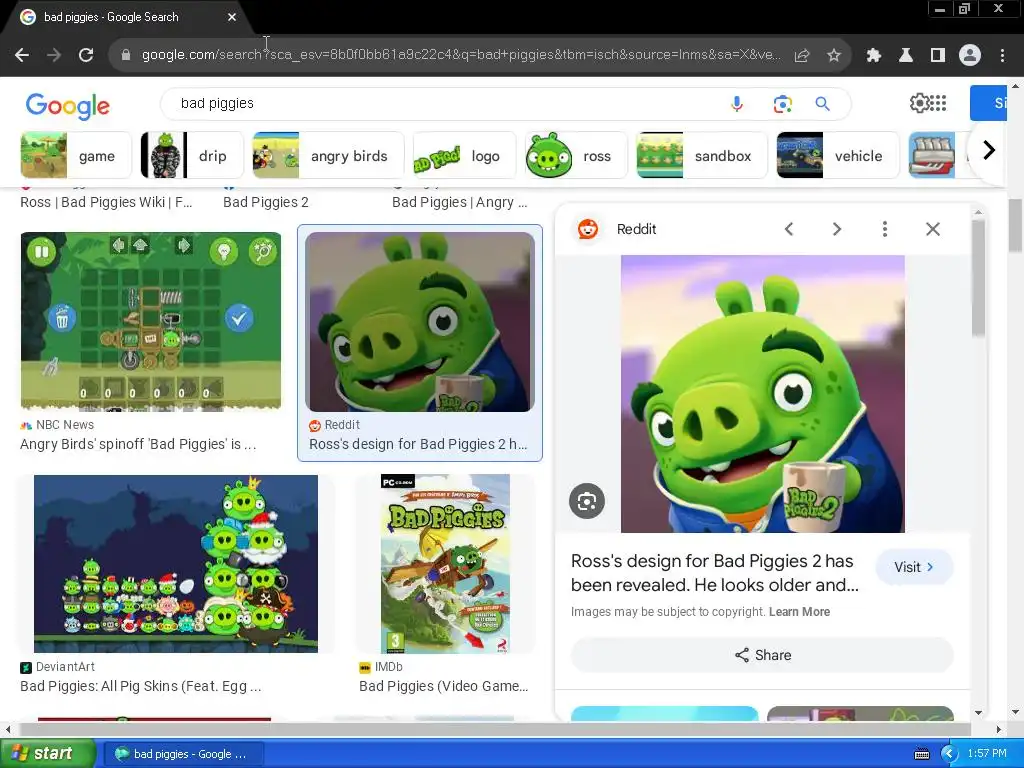1024x768 pixels.
Task: Open Ross's design for Bad Piggies 2 title
Action: [714, 573]
